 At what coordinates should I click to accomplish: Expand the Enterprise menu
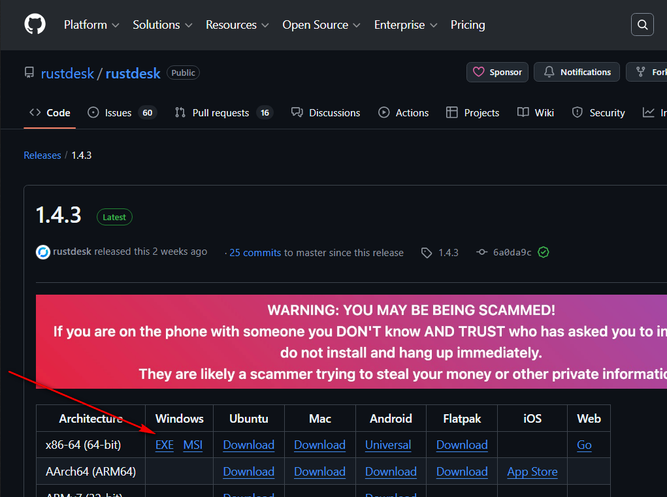[405, 25]
